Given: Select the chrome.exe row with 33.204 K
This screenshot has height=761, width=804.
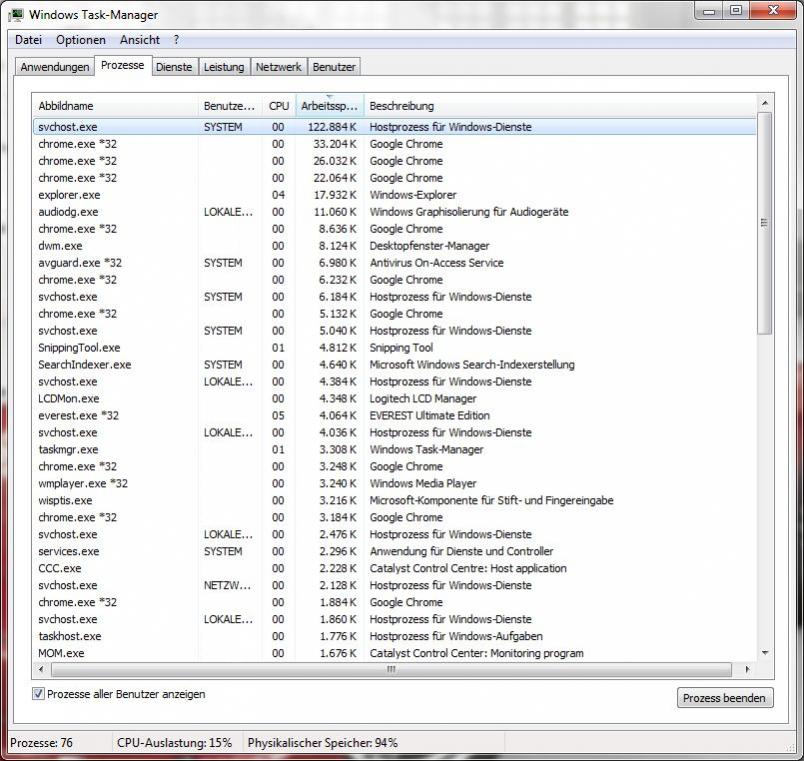Looking at the screenshot, I should [x=394, y=144].
